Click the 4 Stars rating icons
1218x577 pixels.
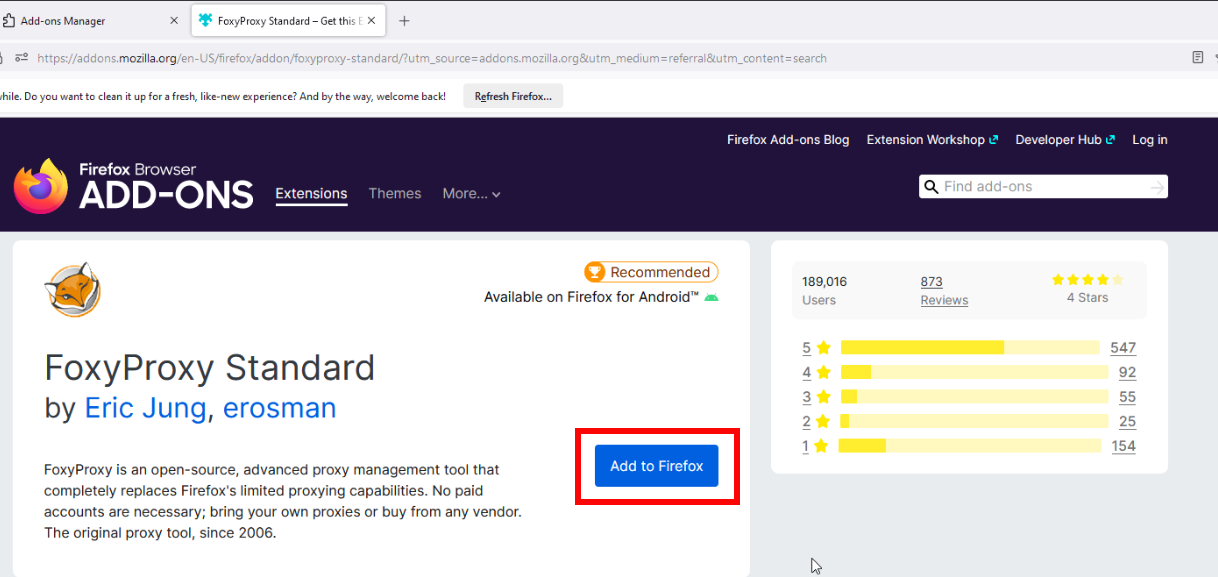coord(1087,280)
